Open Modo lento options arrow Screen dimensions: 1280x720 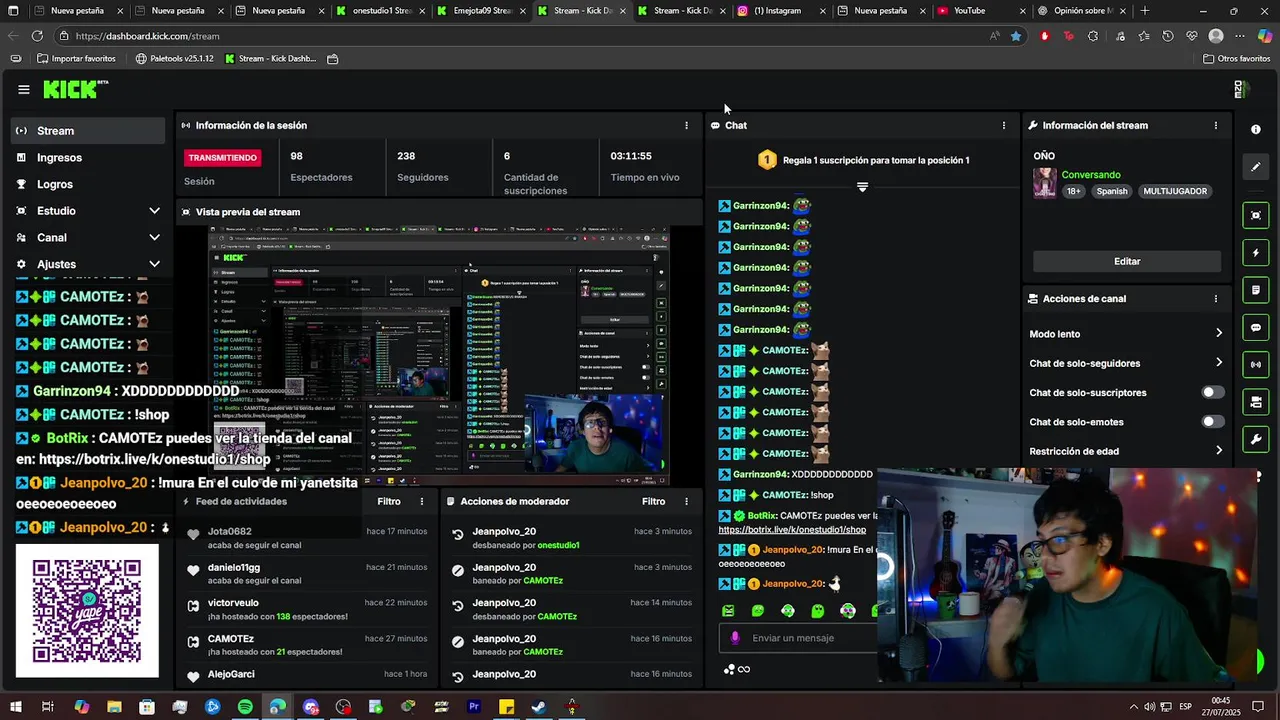click(1218, 334)
